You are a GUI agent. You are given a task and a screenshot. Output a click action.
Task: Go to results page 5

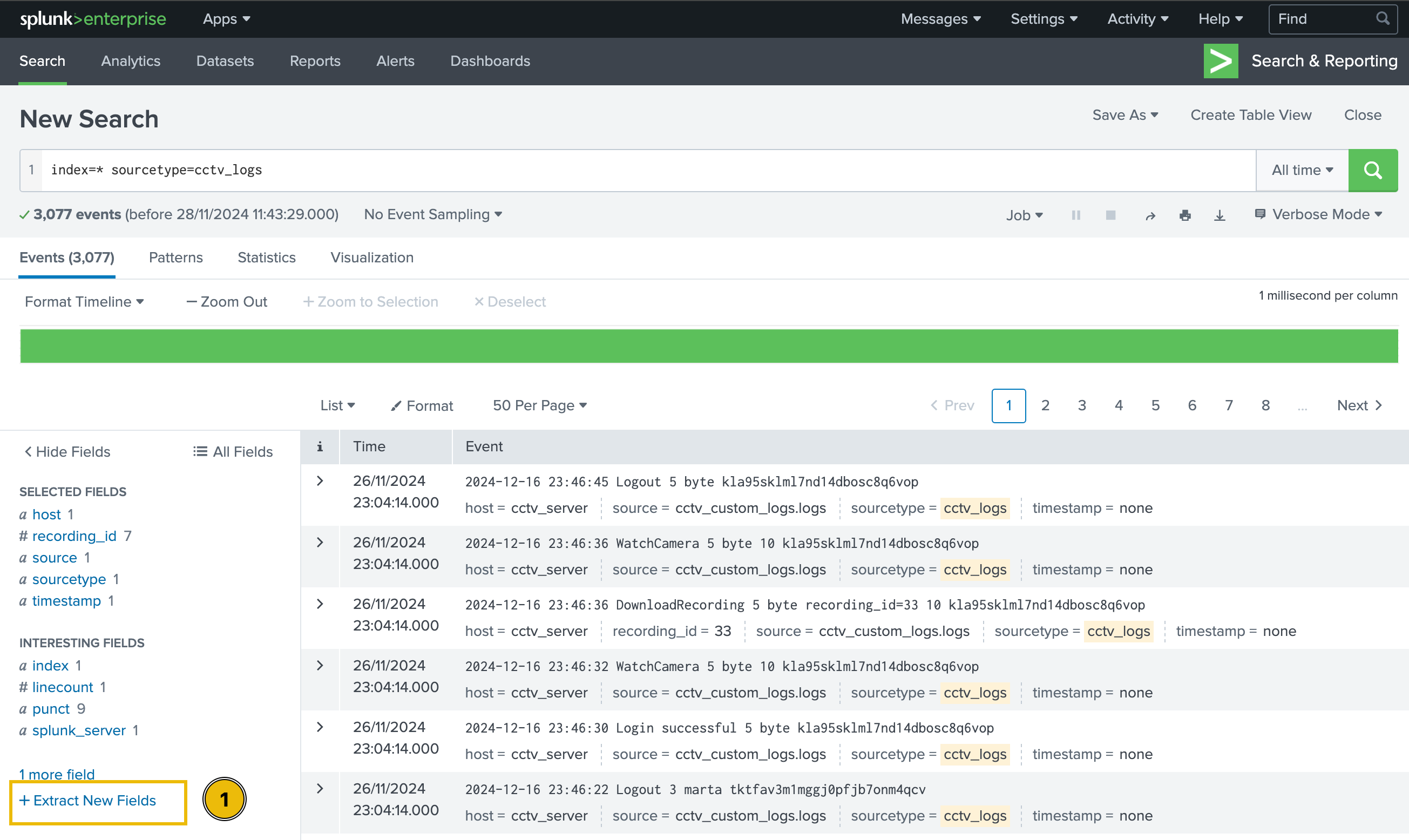tap(1155, 405)
